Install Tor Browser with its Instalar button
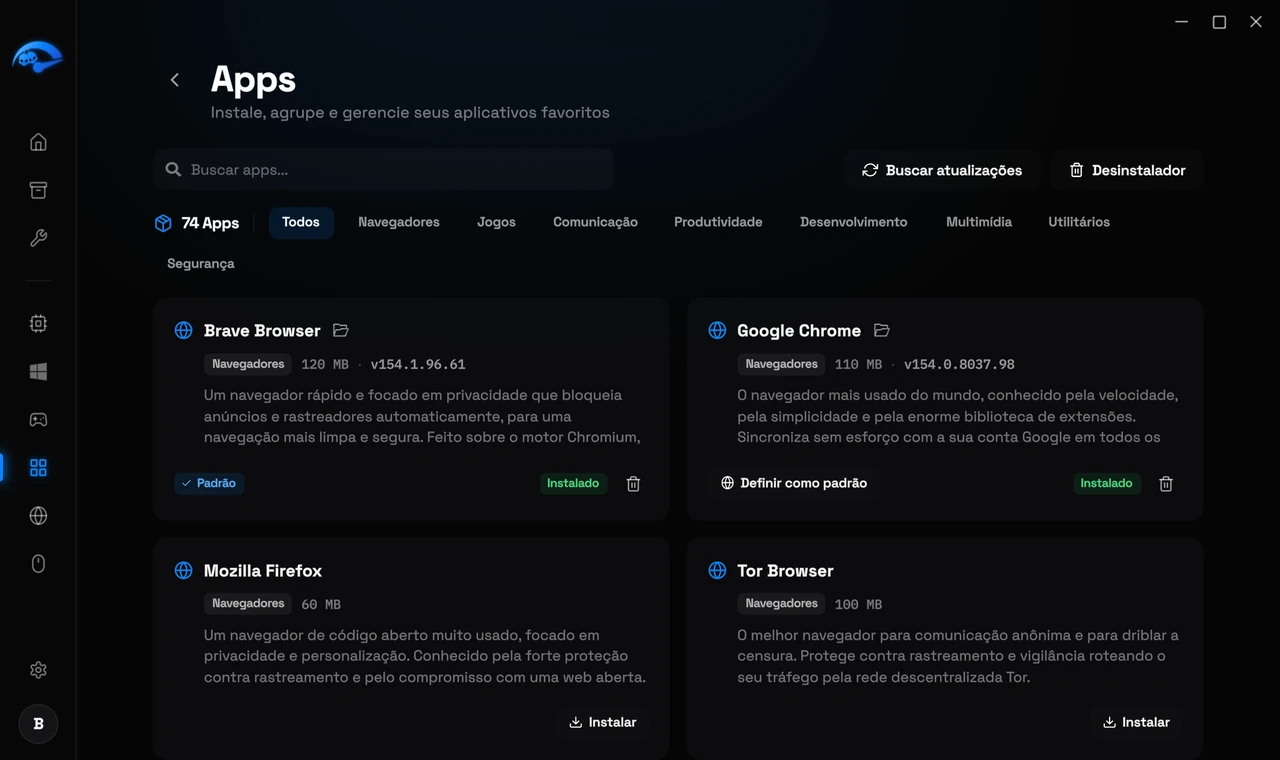 pos(1136,722)
